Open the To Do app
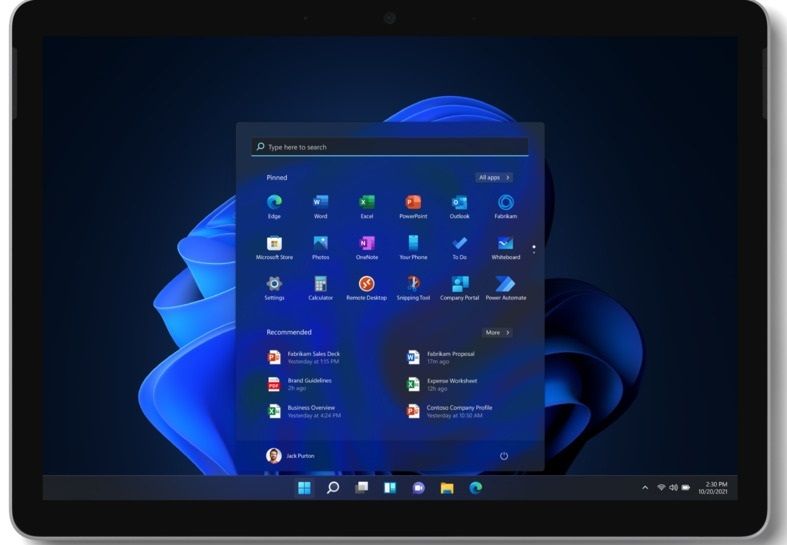This screenshot has height=545, width=787. [459, 247]
